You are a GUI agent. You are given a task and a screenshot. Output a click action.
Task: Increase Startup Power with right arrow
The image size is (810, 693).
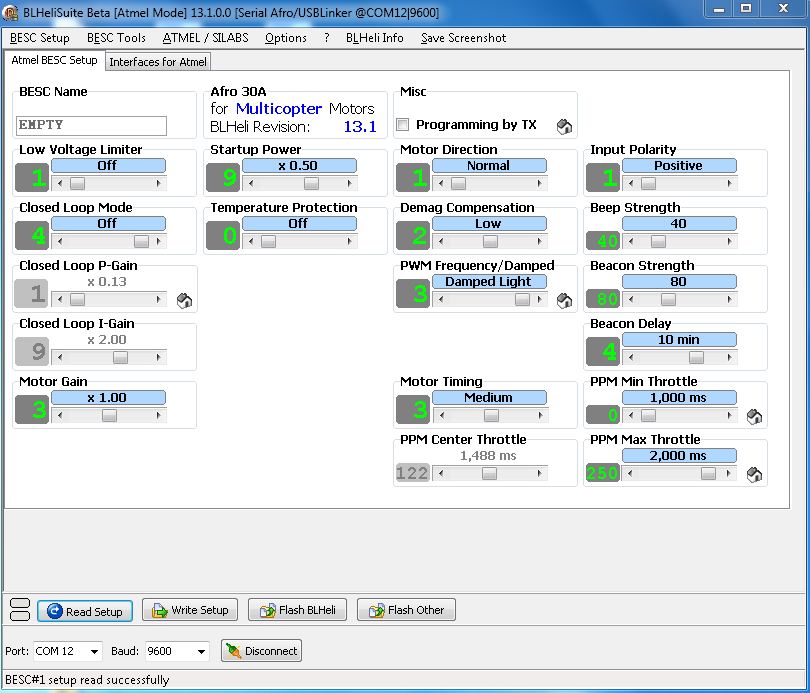click(x=350, y=183)
